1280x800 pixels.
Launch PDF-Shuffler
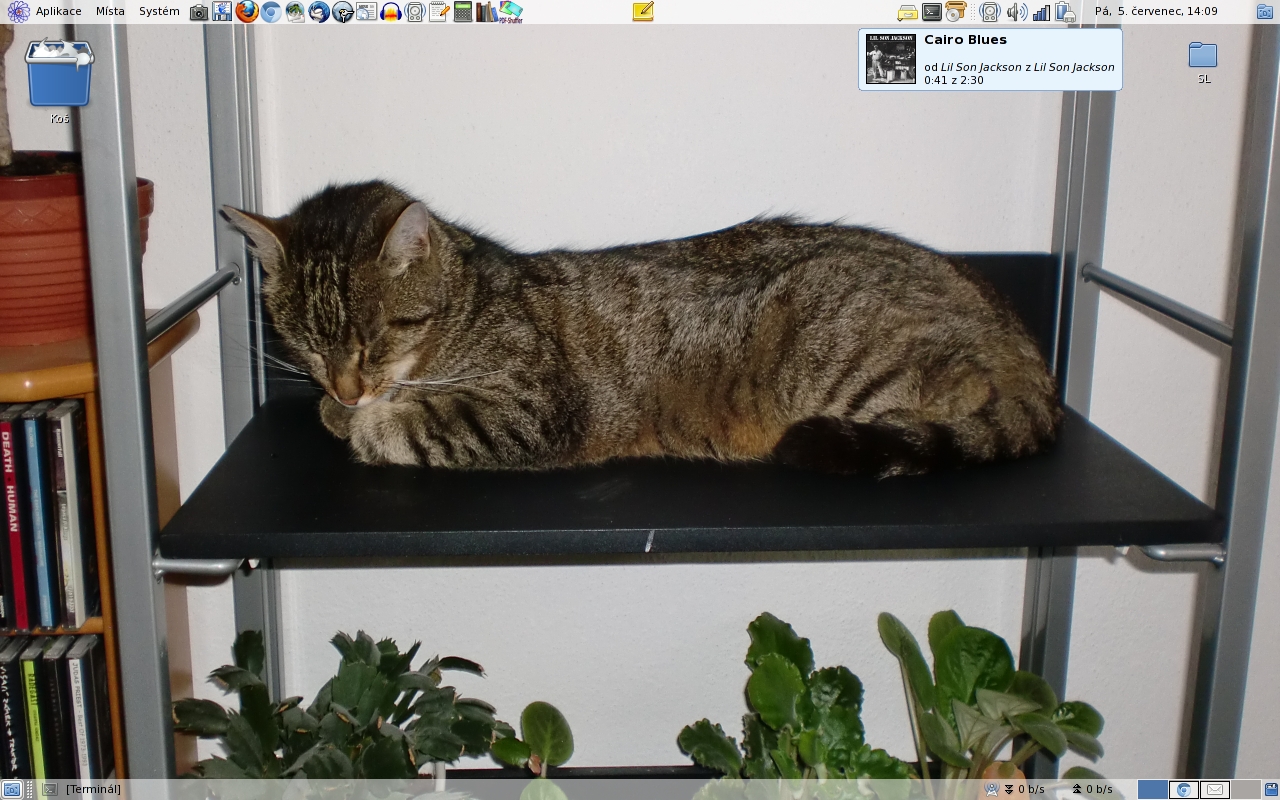[x=511, y=12]
